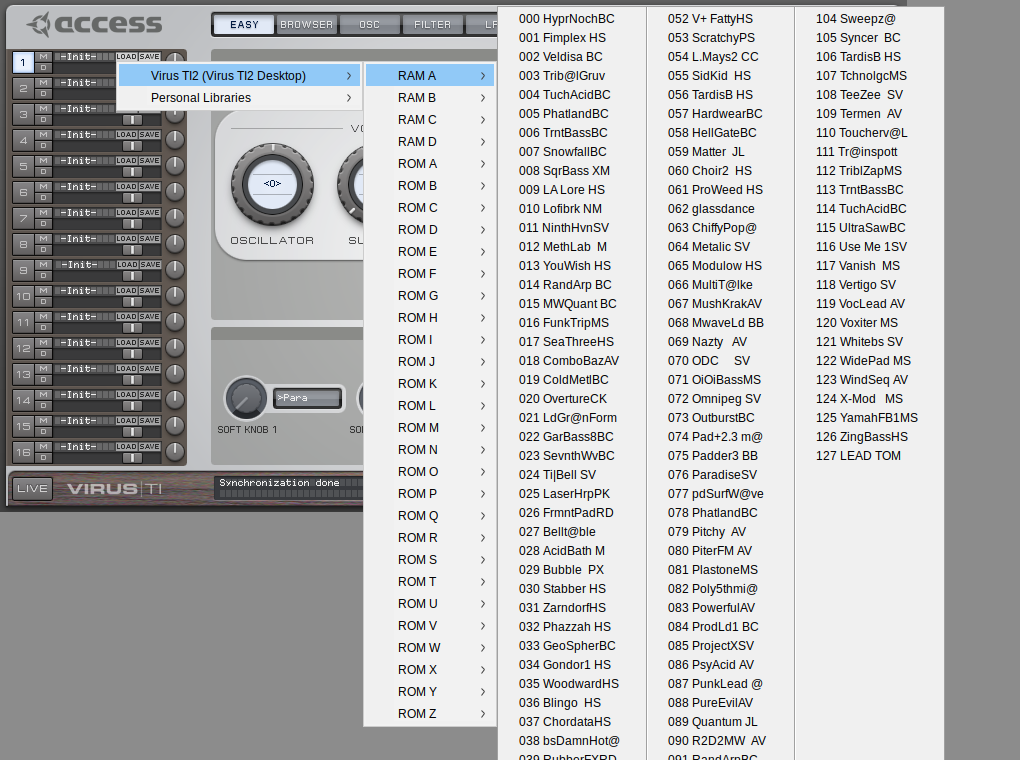
Task: Click SAVE on part 5
Action: click(x=150, y=161)
